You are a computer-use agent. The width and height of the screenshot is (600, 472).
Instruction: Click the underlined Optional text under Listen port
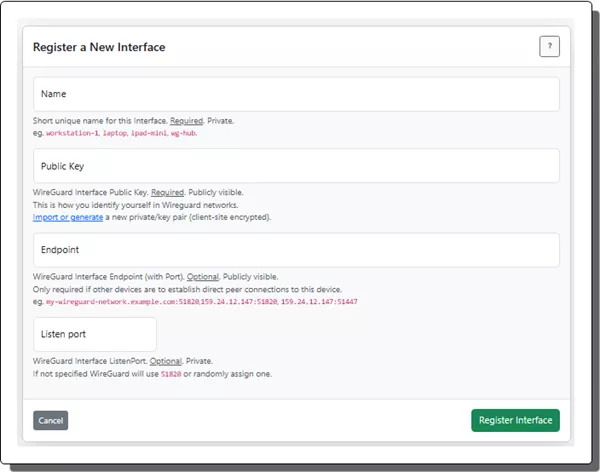pos(166,361)
